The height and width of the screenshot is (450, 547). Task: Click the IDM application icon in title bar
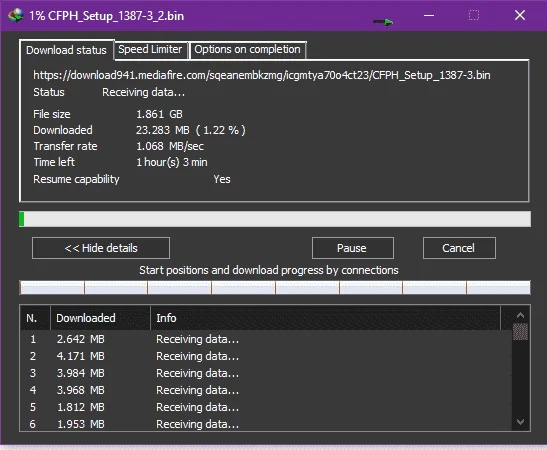[x=16, y=15]
